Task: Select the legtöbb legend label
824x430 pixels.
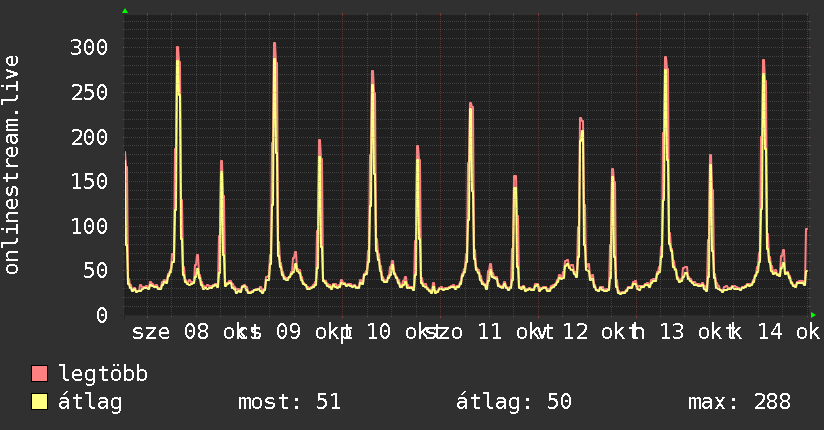Action: [103, 374]
